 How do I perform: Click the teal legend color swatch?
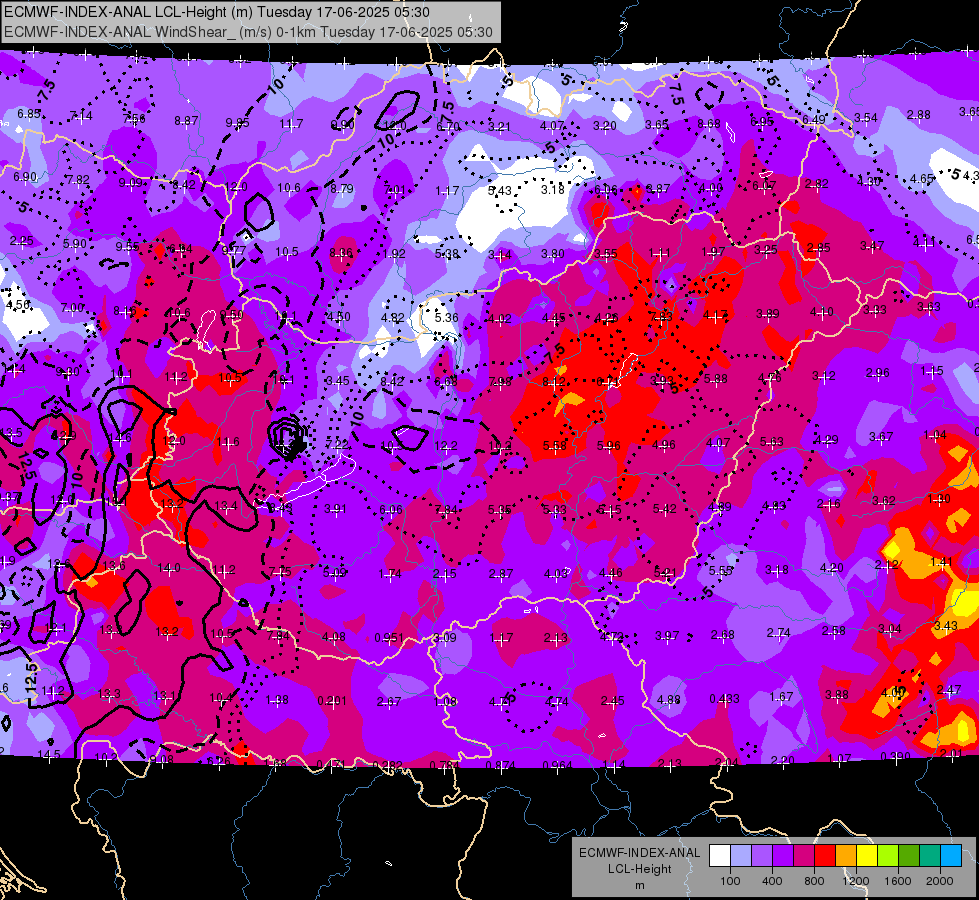pos(930,855)
